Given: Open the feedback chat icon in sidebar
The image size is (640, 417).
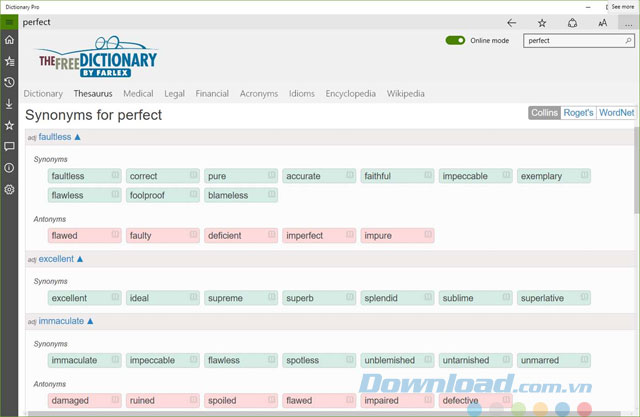Looking at the screenshot, I should (9, 146).
